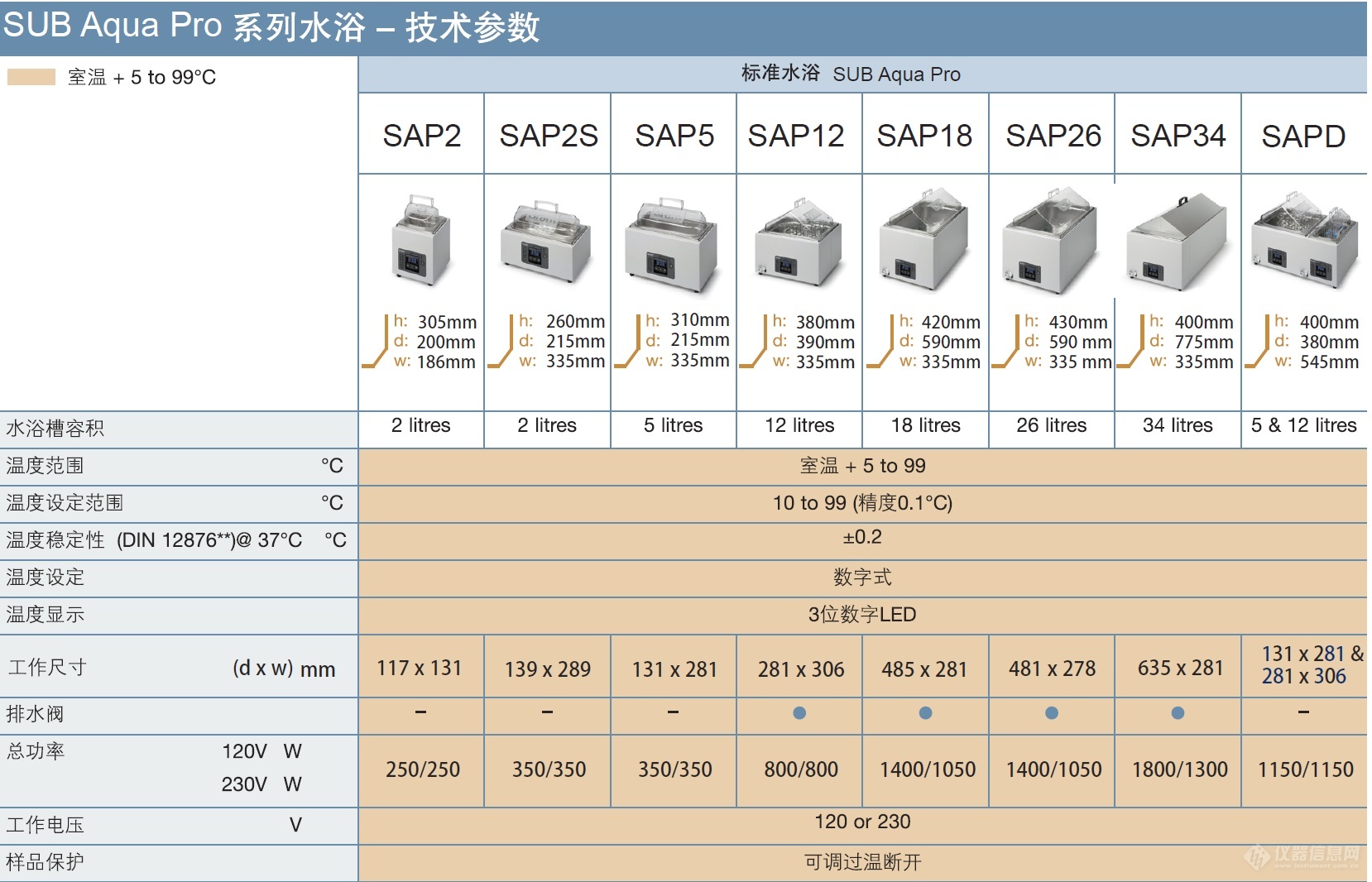Click the beige temperature range legend swatch
Image resolution: width=1372 pixels, height=882 pixels.
pos(31,77)
